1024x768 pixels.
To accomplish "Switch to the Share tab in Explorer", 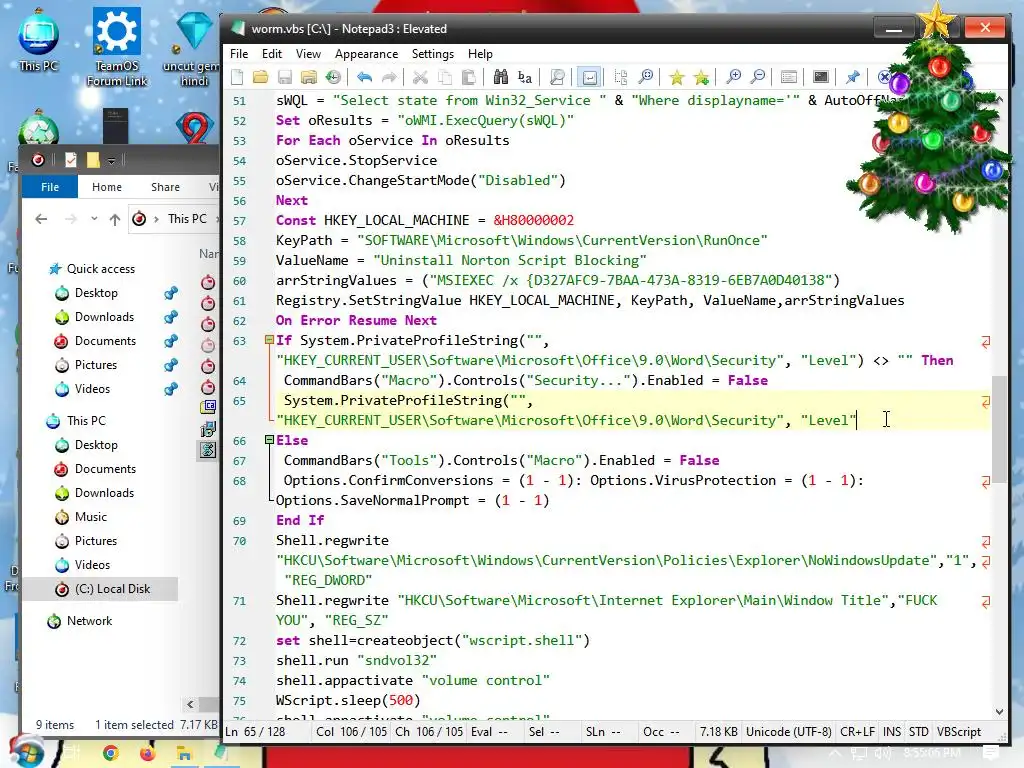I will click(165, 187).
